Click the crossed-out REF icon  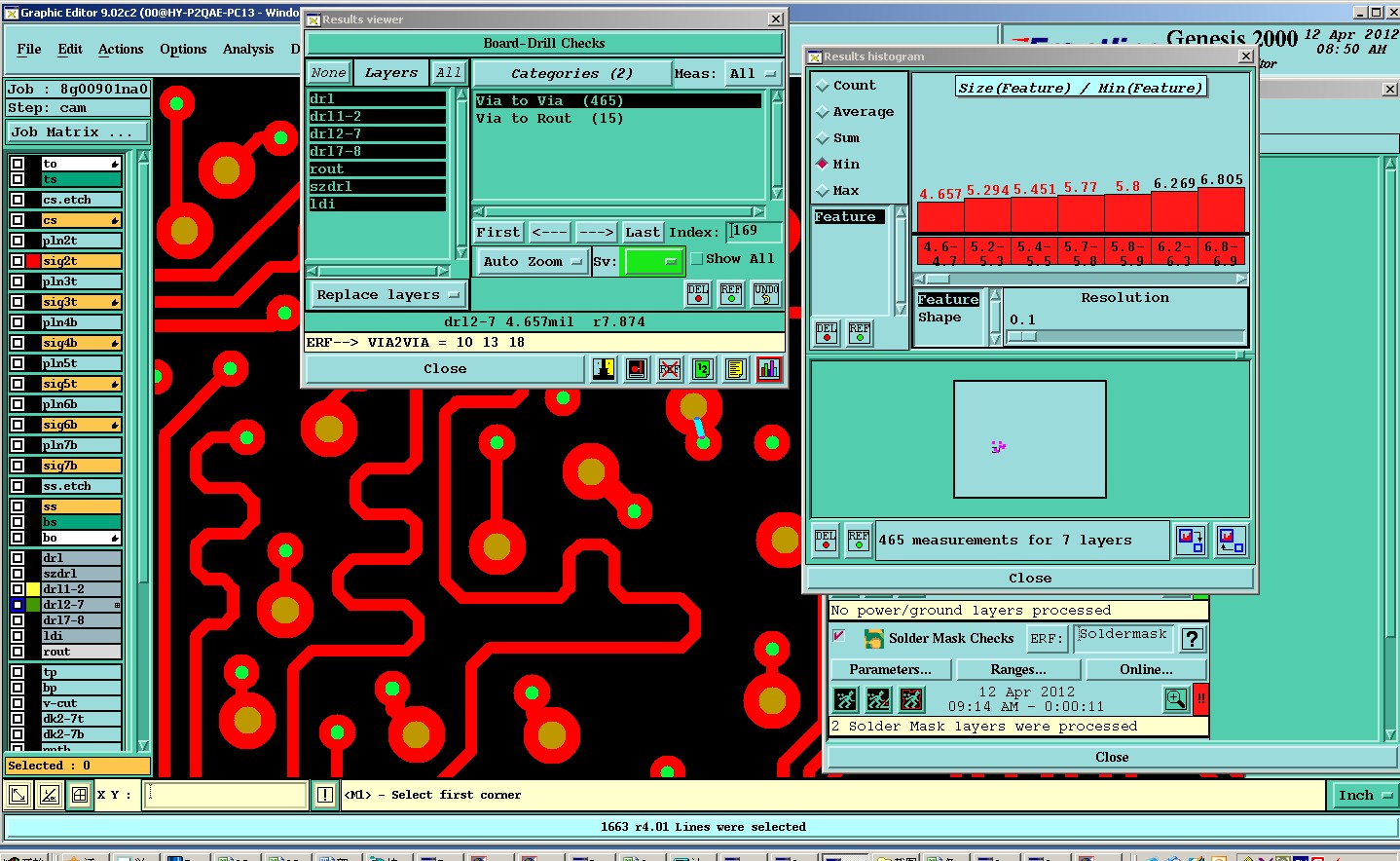(x=670, y=369)
